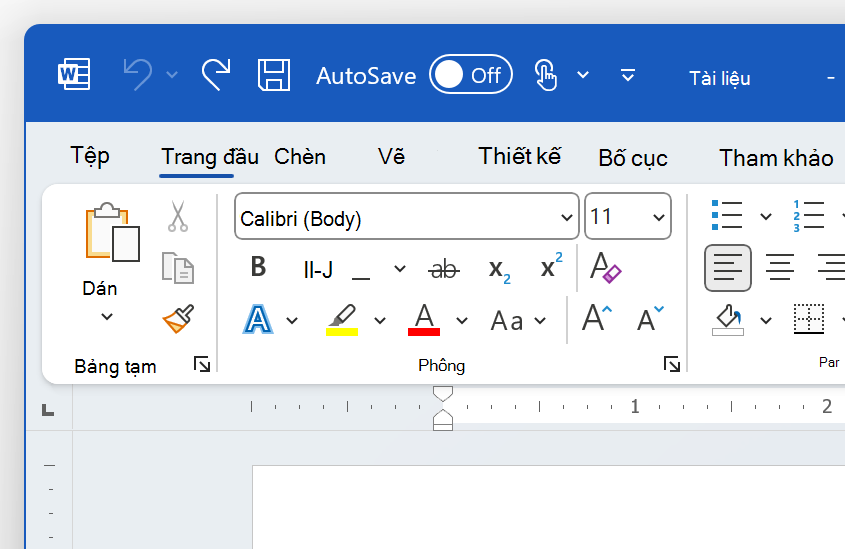Toggle Superscript x² formatting

[551, 265]
